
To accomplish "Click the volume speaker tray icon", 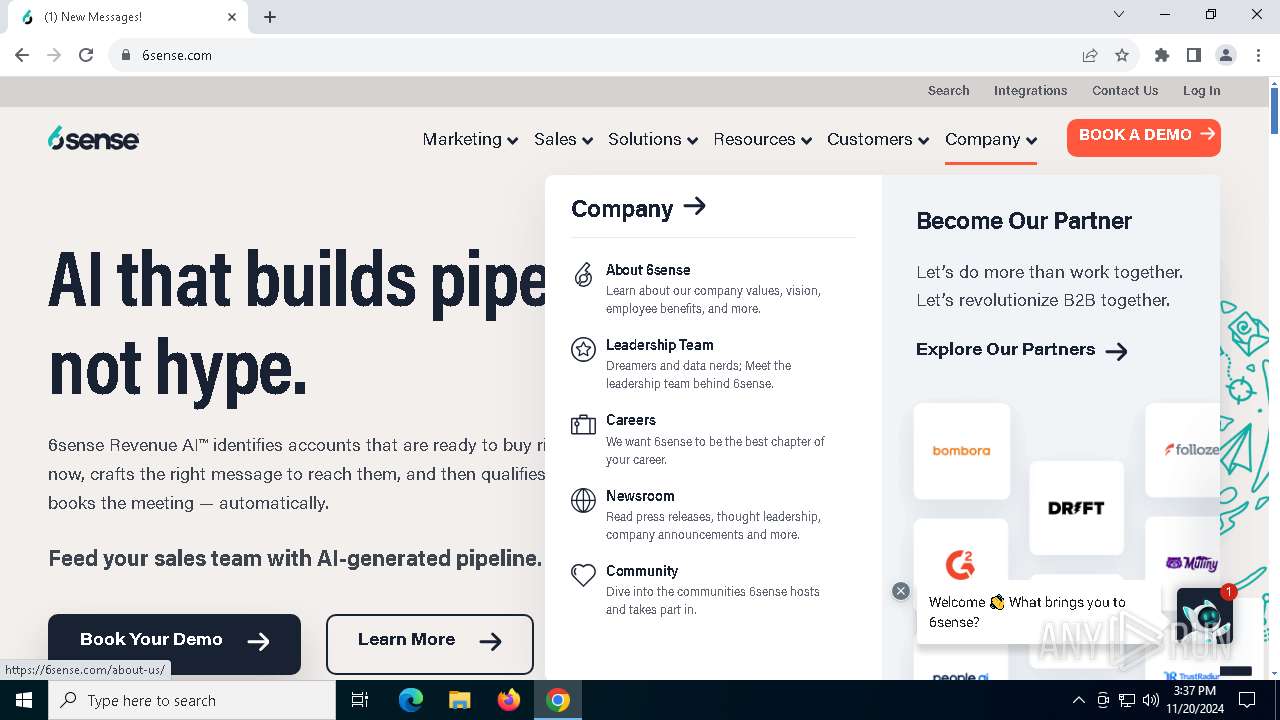I will point(1151,700).
